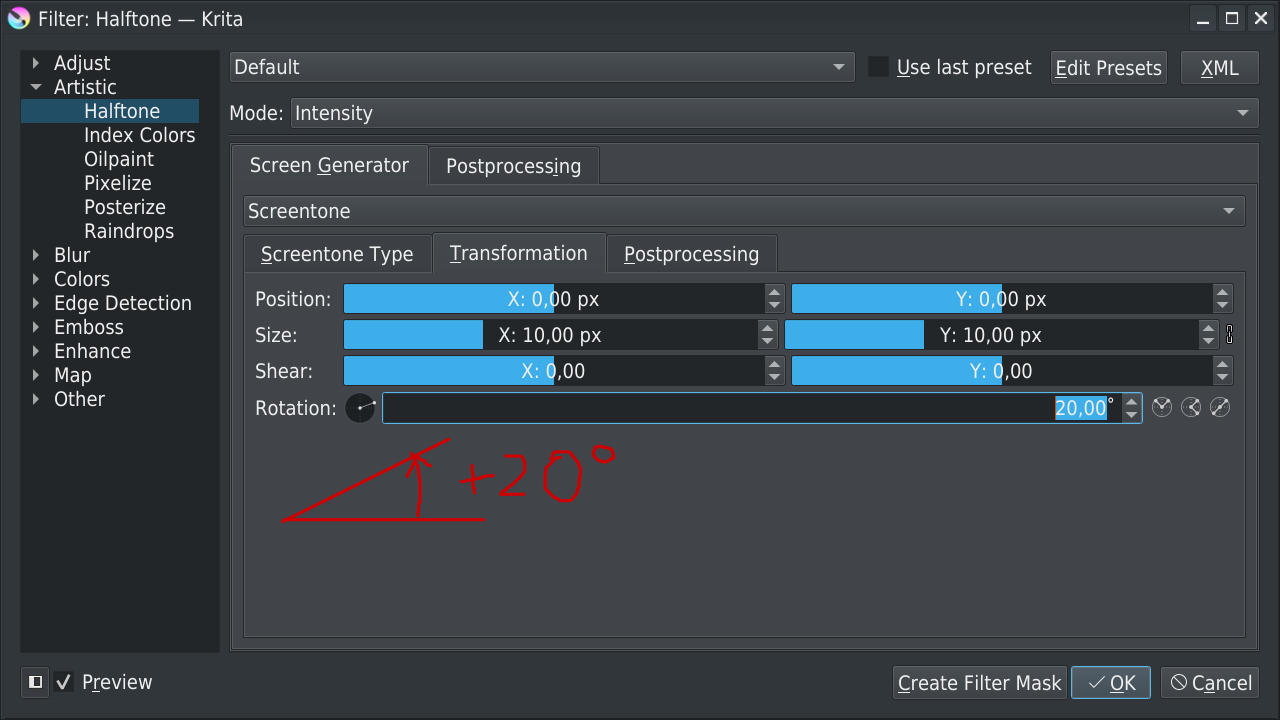Click the Create Filter Mask button

click(979, 683)
